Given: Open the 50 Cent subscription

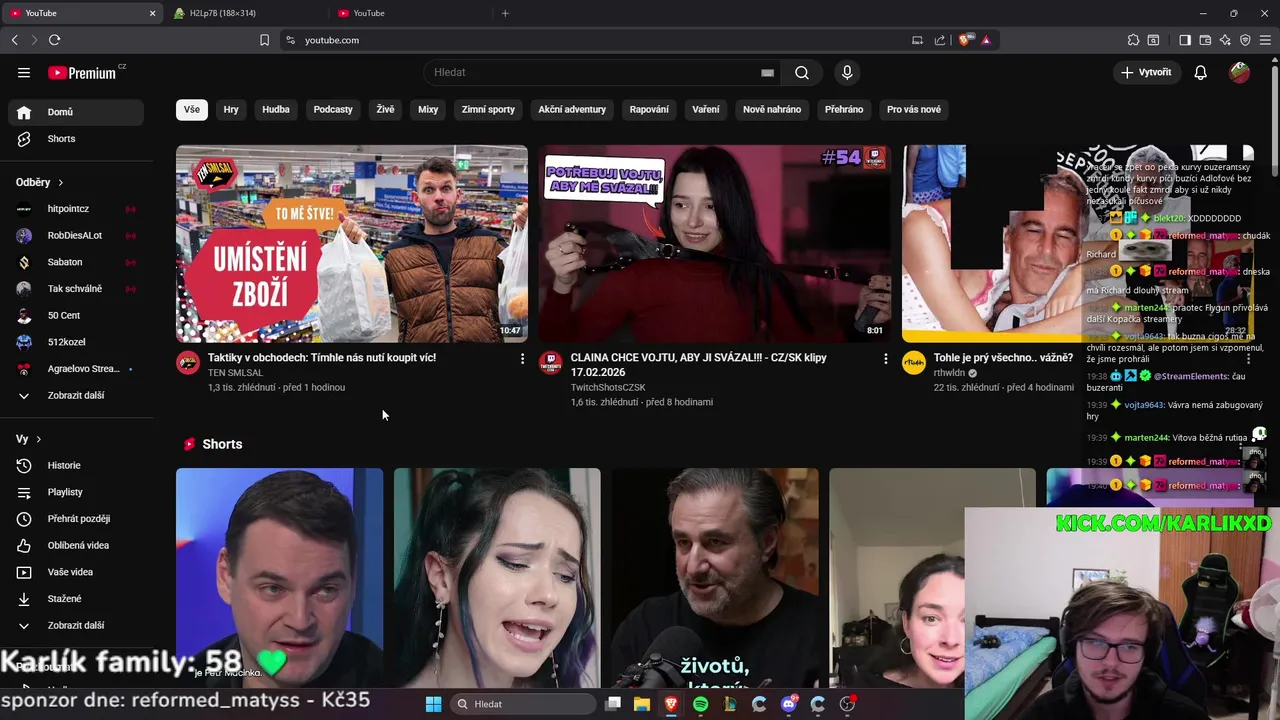Looking at the screenshot, I should pyautogui.click(x=76, y=315).
